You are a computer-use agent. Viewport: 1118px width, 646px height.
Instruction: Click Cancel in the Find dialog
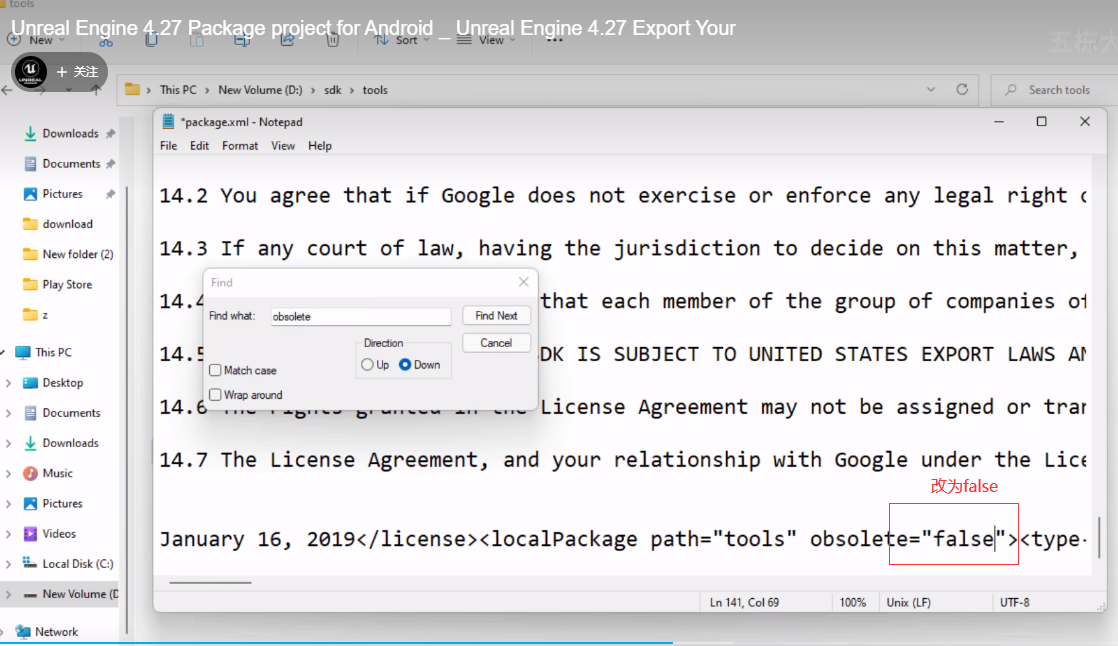(496, 343)
